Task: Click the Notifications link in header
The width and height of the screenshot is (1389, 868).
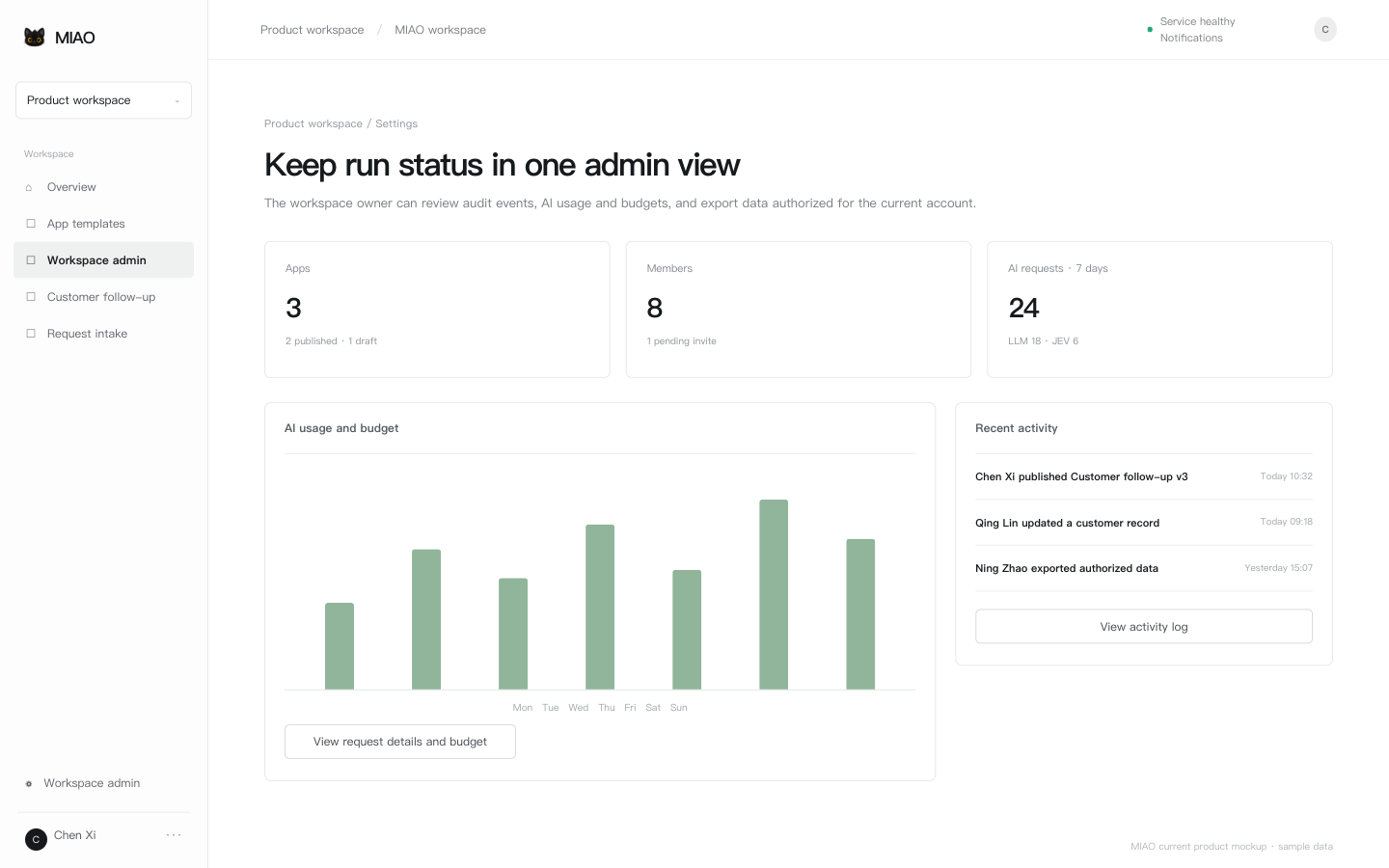Action: coord(1191,39)
